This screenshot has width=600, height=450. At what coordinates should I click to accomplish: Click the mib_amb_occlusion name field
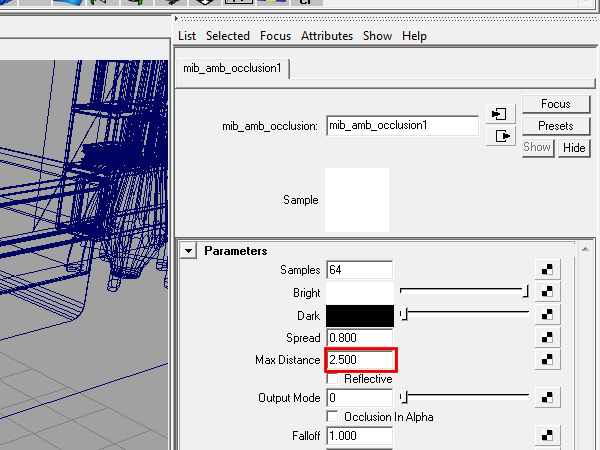click(402, 126)
